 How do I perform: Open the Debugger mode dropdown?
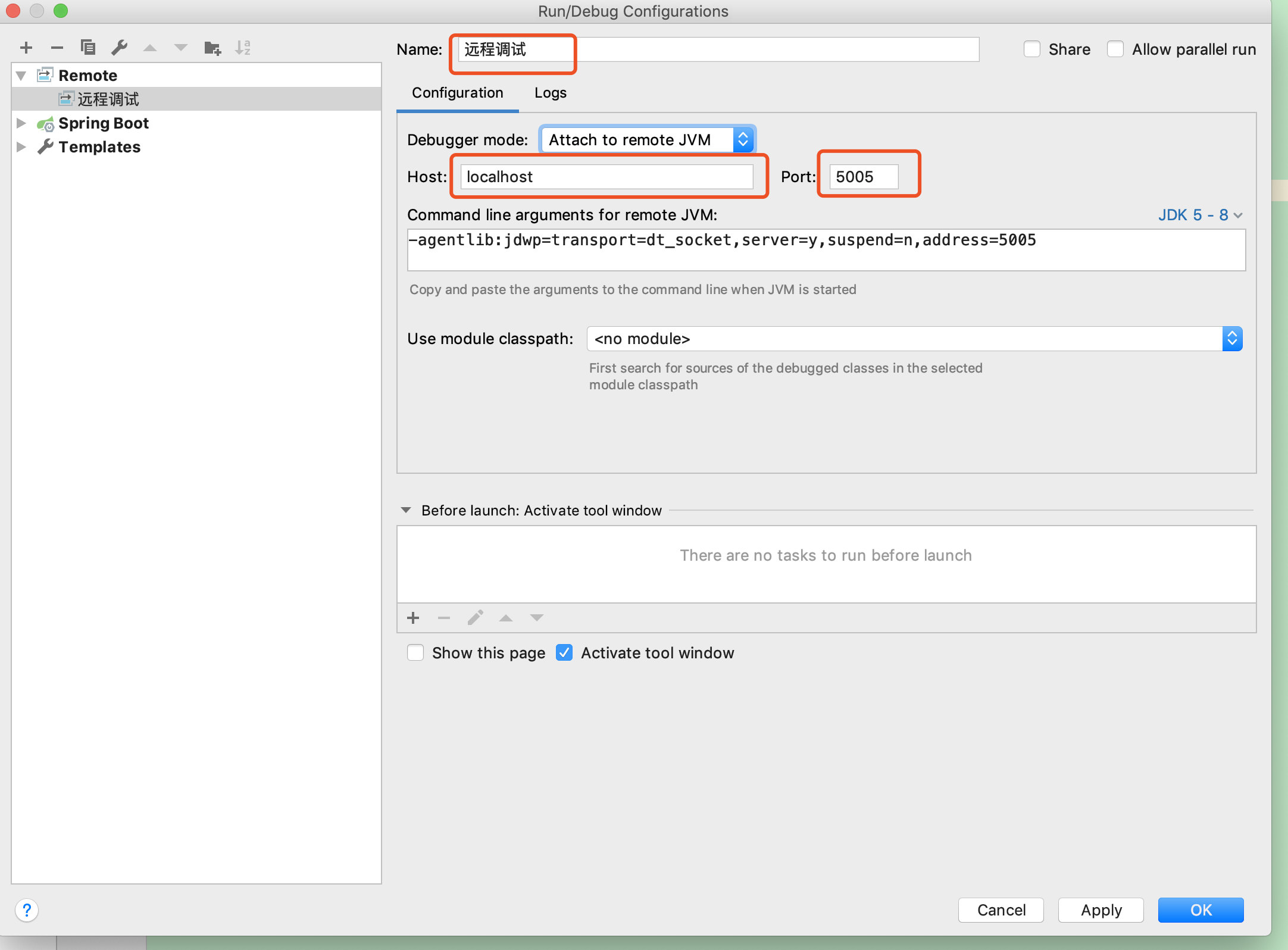[x=648, y=140]
